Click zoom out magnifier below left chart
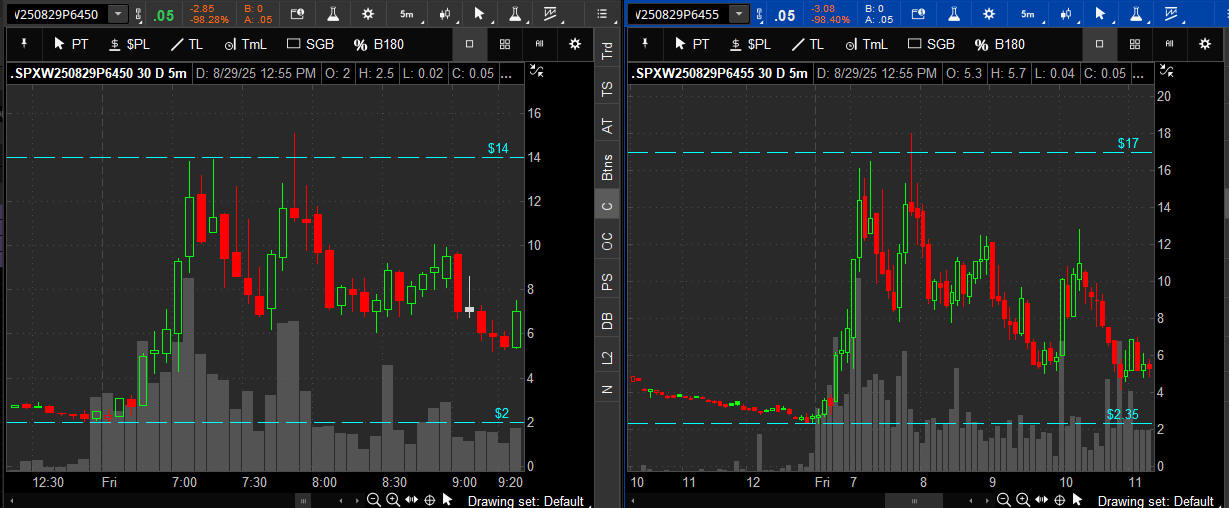 pyautogui.click(x=373, y=500)
